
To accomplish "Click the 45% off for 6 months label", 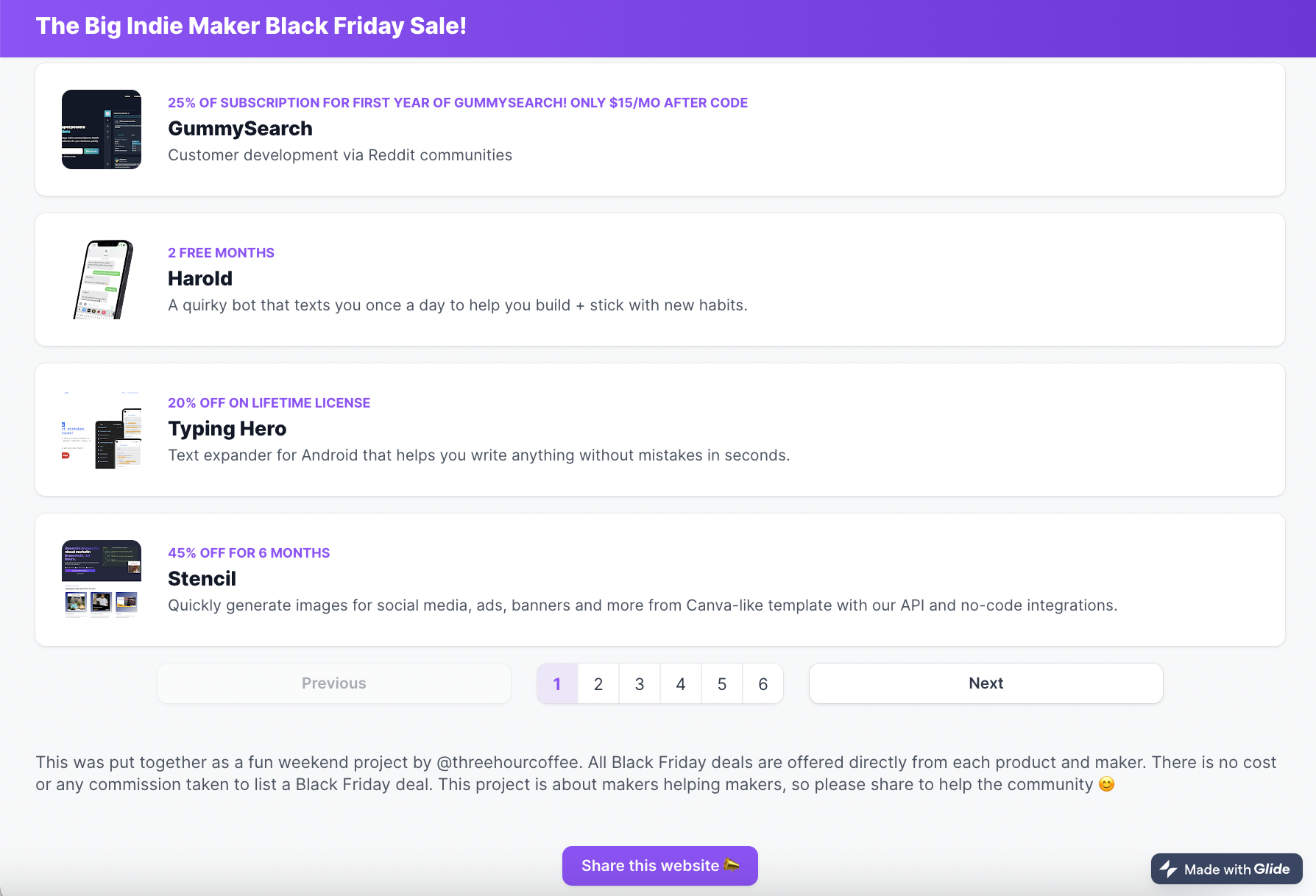I will (249, 552).
